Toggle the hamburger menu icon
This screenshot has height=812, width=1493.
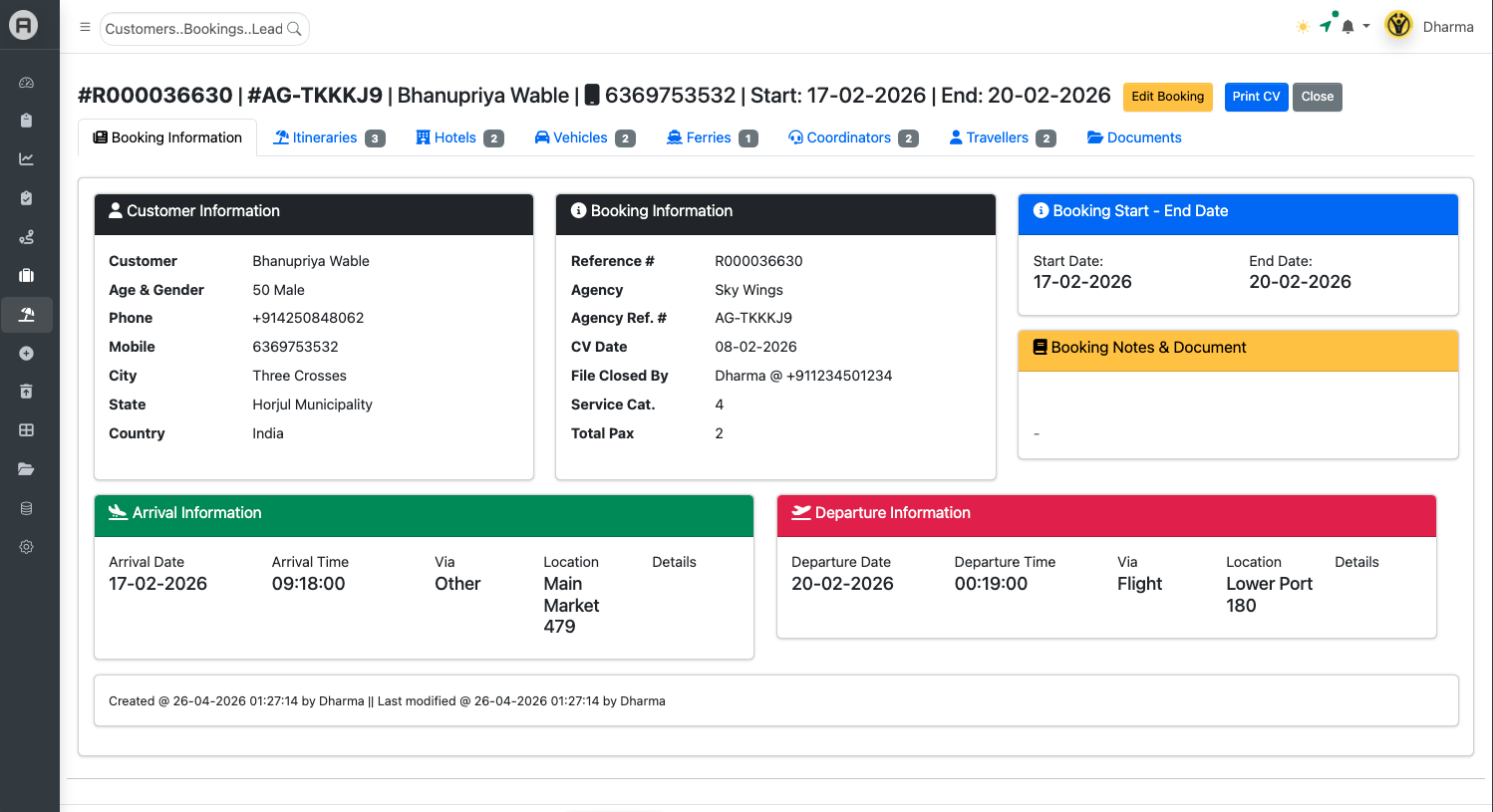coord(85,28)
